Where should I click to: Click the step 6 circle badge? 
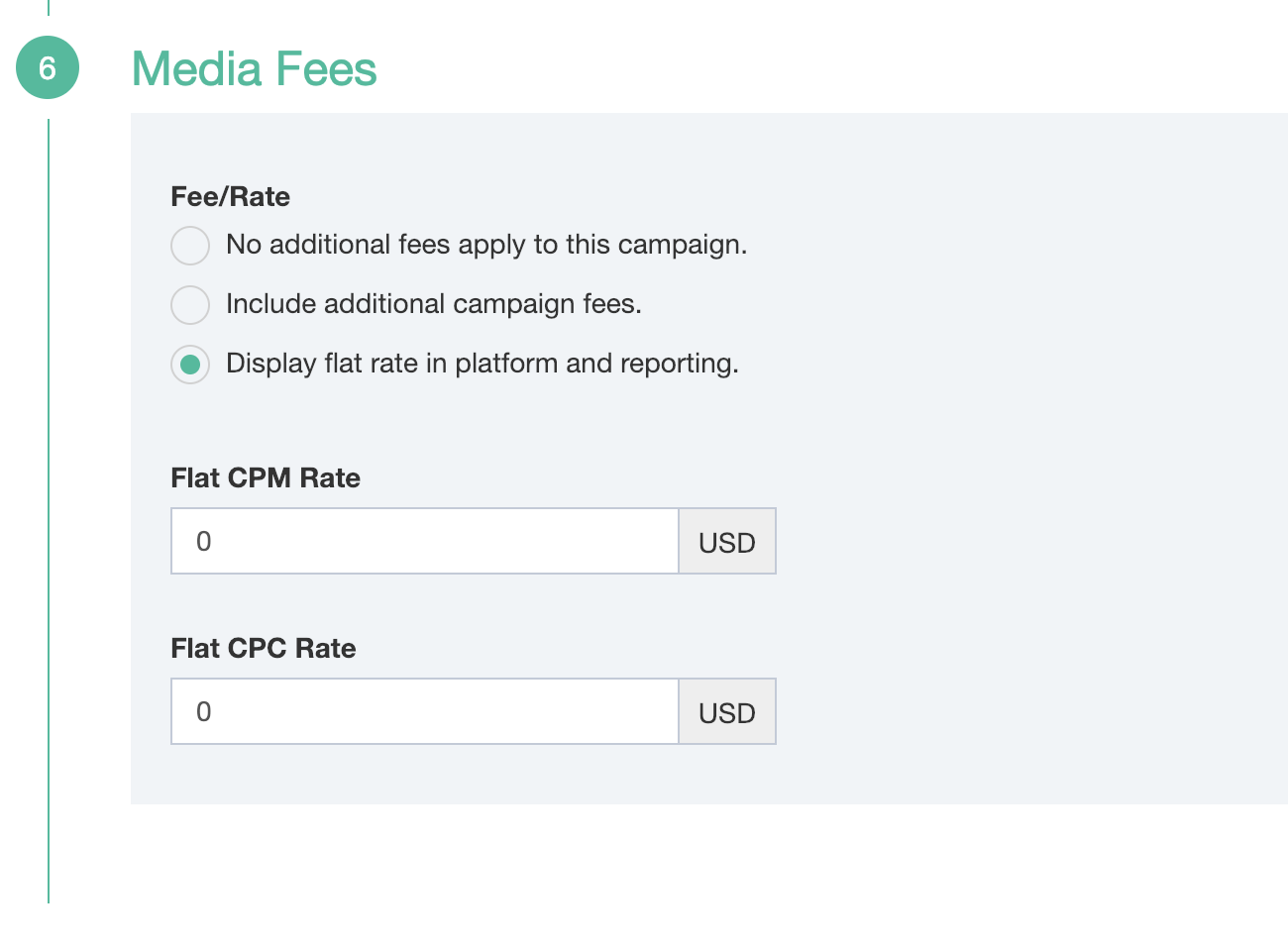48,67
